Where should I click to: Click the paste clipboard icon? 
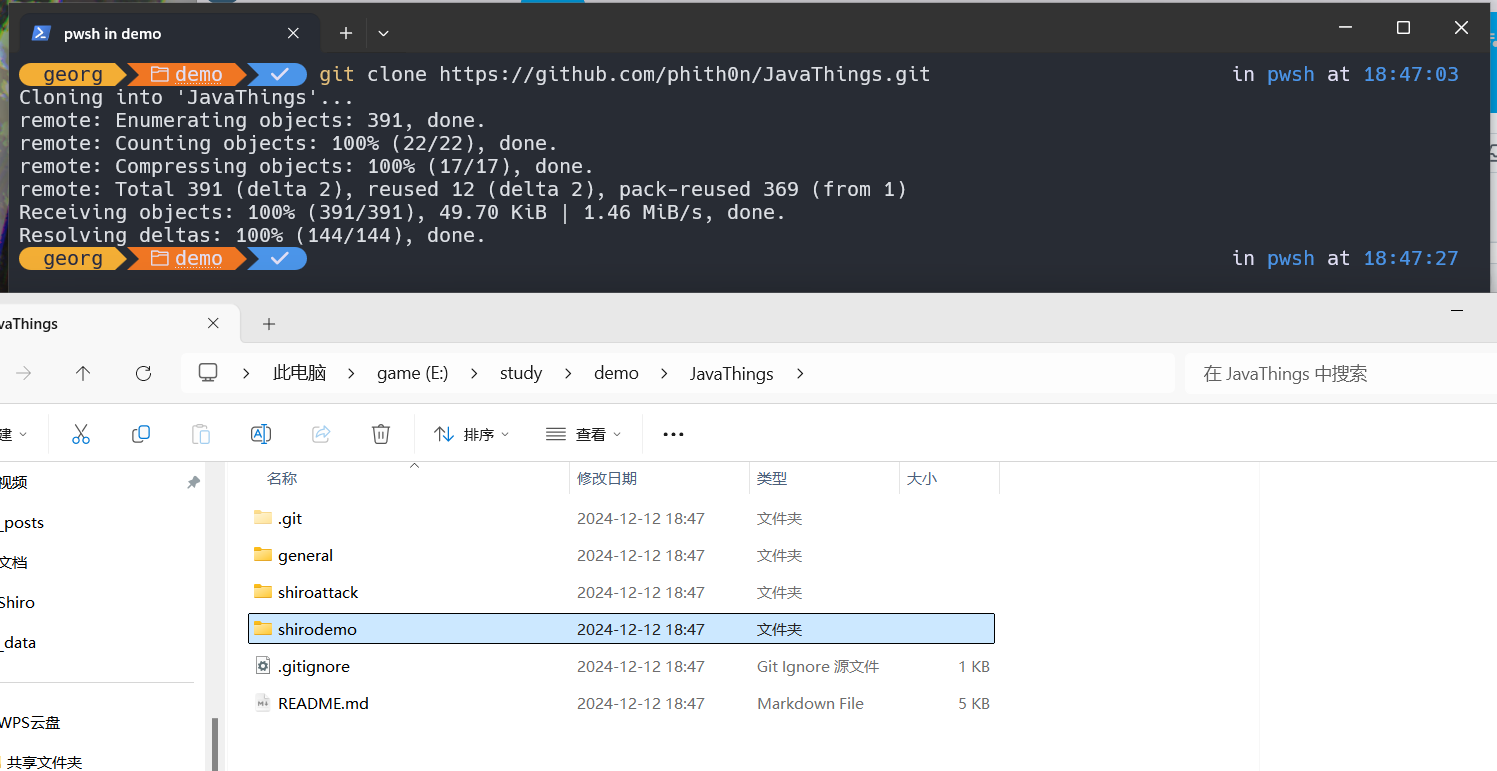pos(201,434)
